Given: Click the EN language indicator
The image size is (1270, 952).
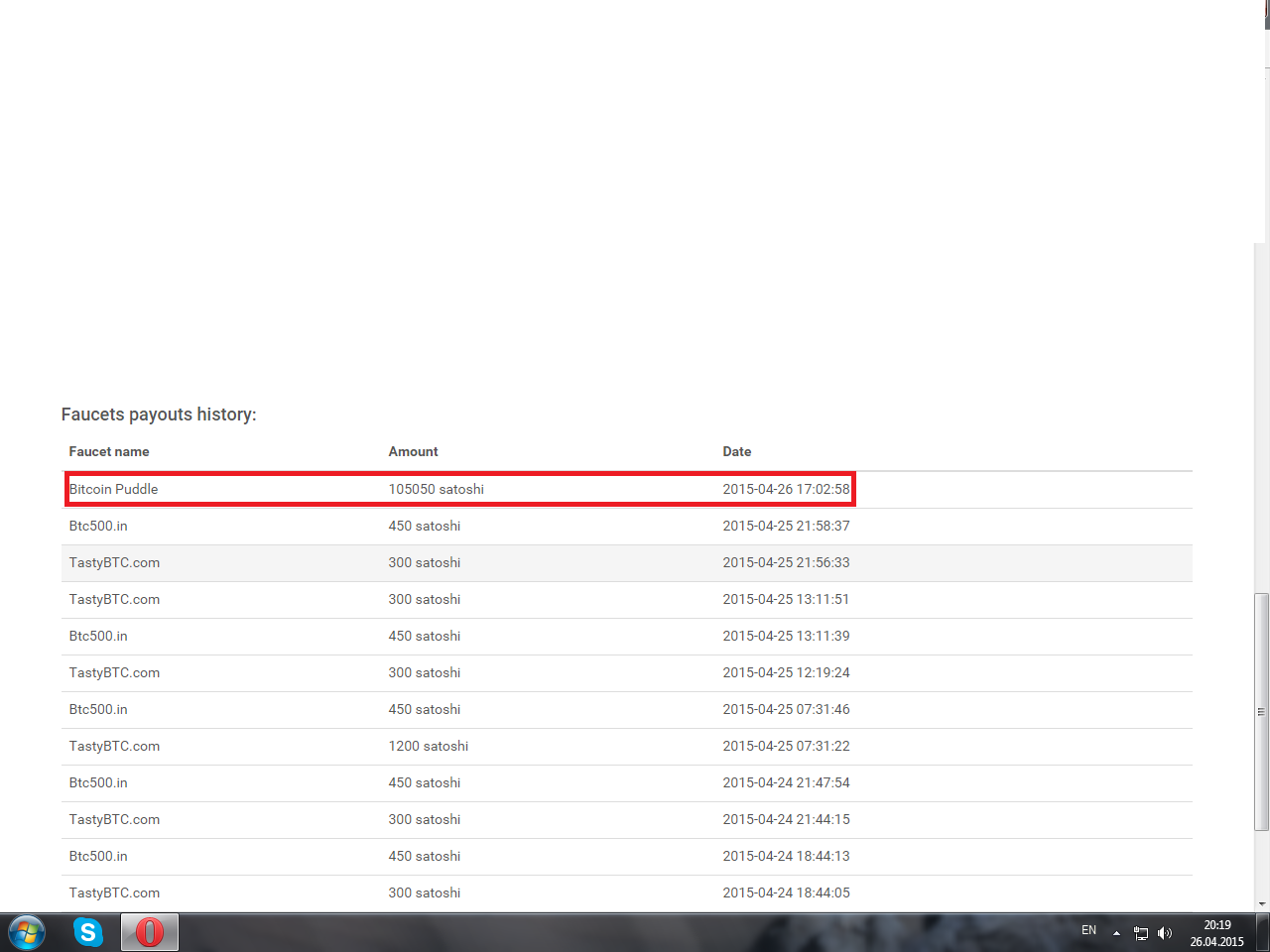Looking at the screenshot, I should point(1088,930).
